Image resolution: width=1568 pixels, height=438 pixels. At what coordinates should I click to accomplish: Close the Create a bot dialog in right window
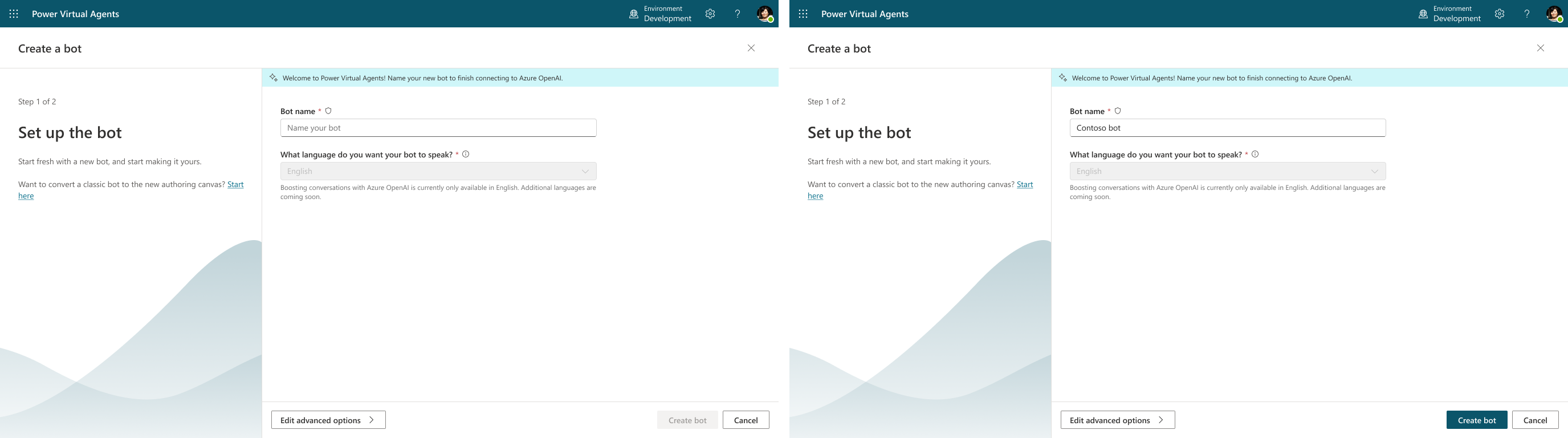pyautogui.click(x=1540, y=48)
